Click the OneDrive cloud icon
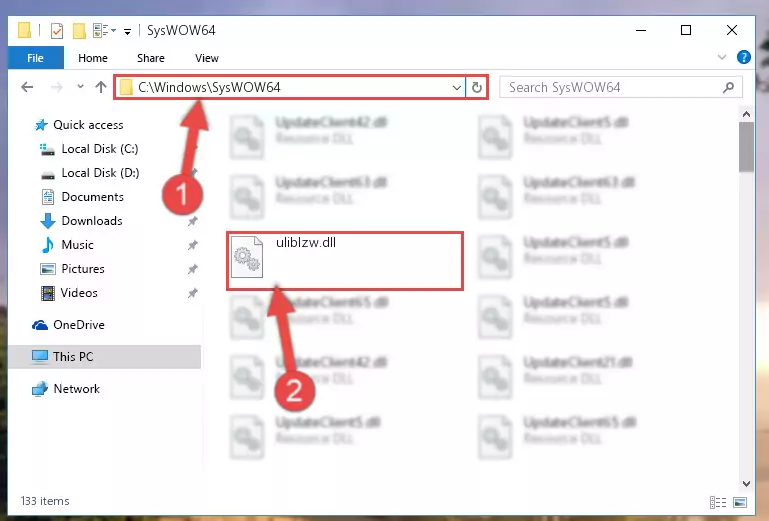Viewport: 769px width, 521px height. pos(40,325)
